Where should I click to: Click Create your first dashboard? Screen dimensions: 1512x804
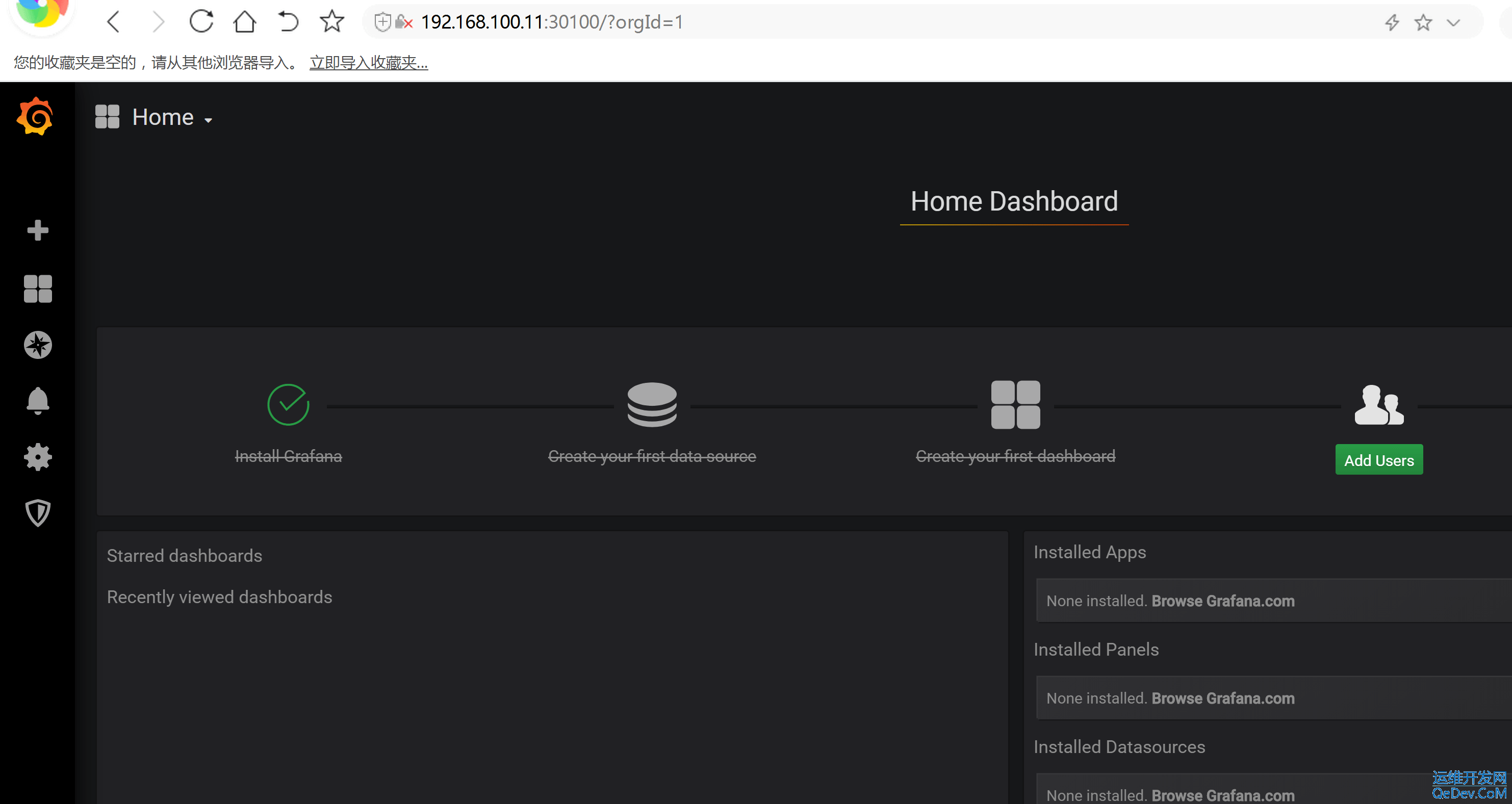[1015, 456]
